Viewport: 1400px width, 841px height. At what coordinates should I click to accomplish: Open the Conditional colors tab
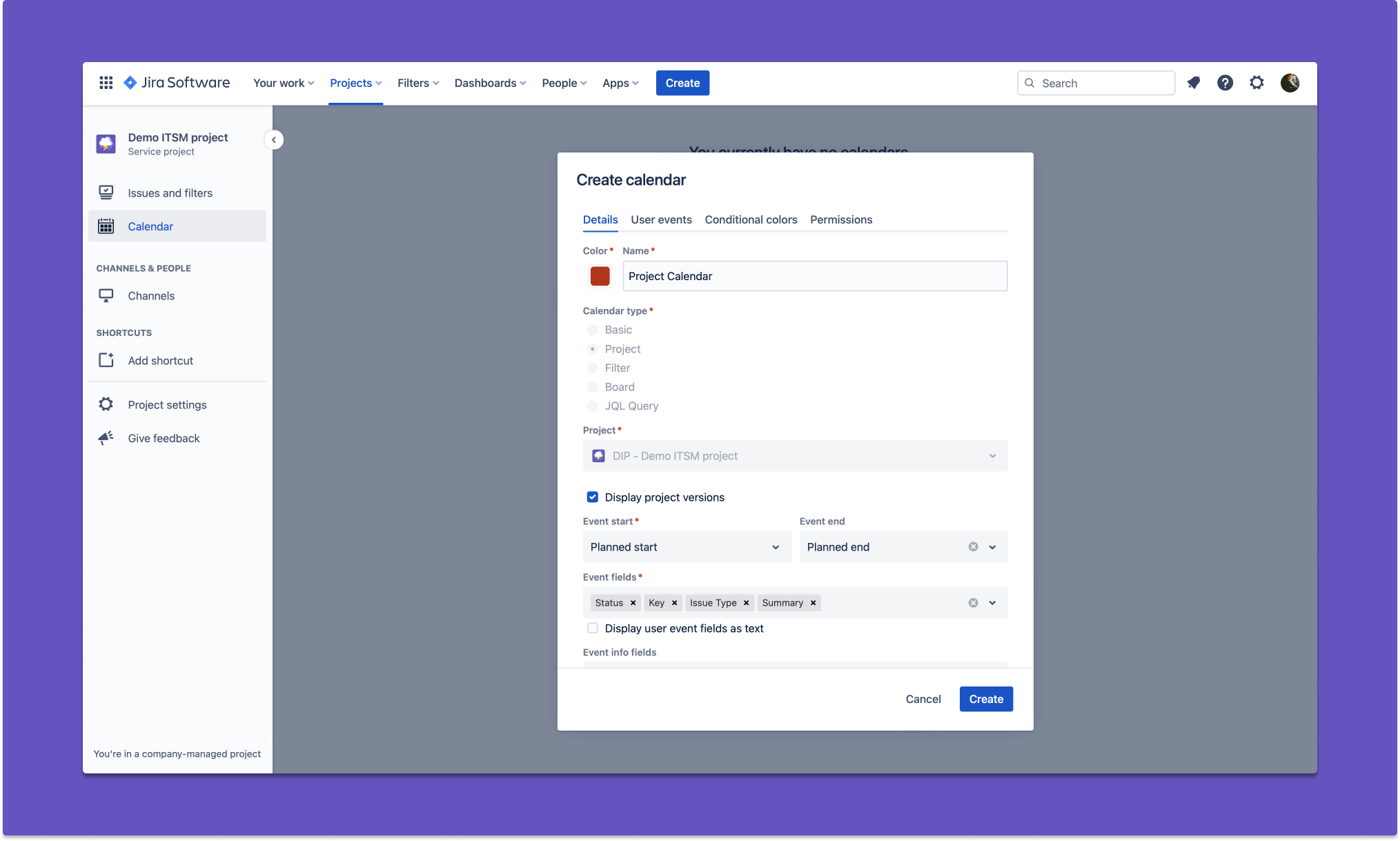750,219
